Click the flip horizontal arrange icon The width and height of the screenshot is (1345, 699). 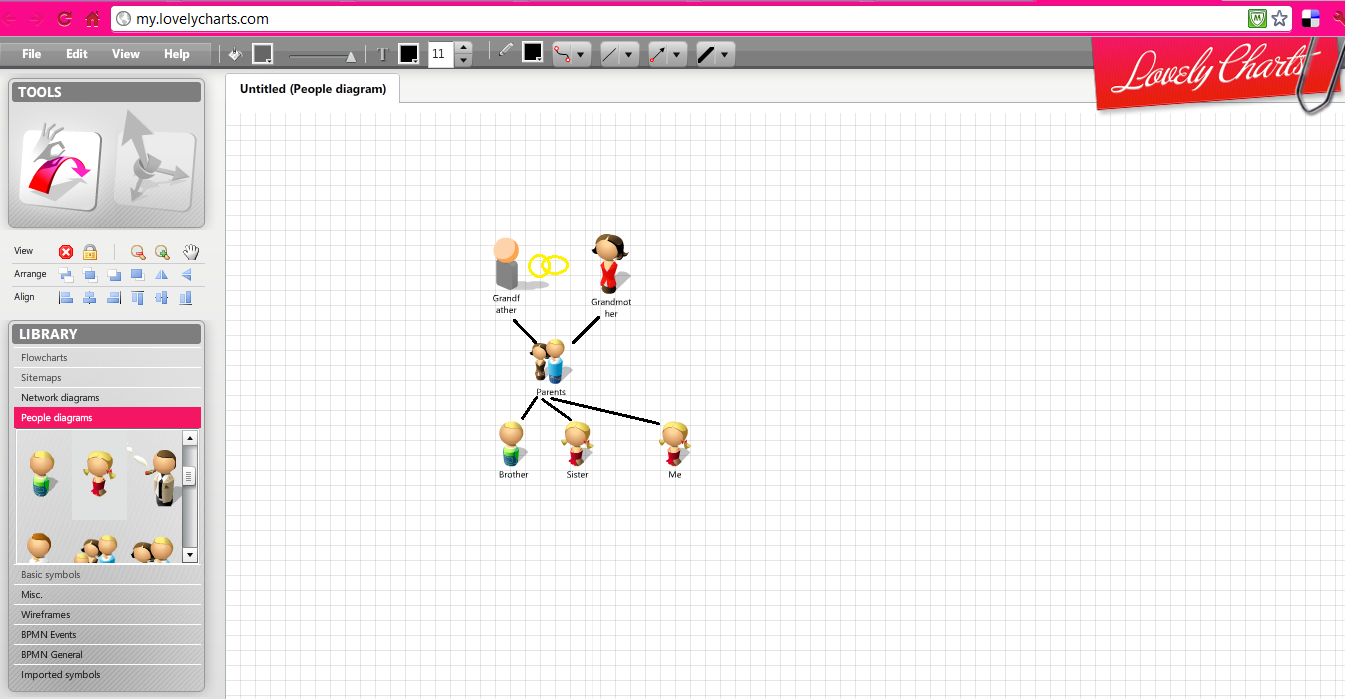pyautogui.click(x=161, y=274)
